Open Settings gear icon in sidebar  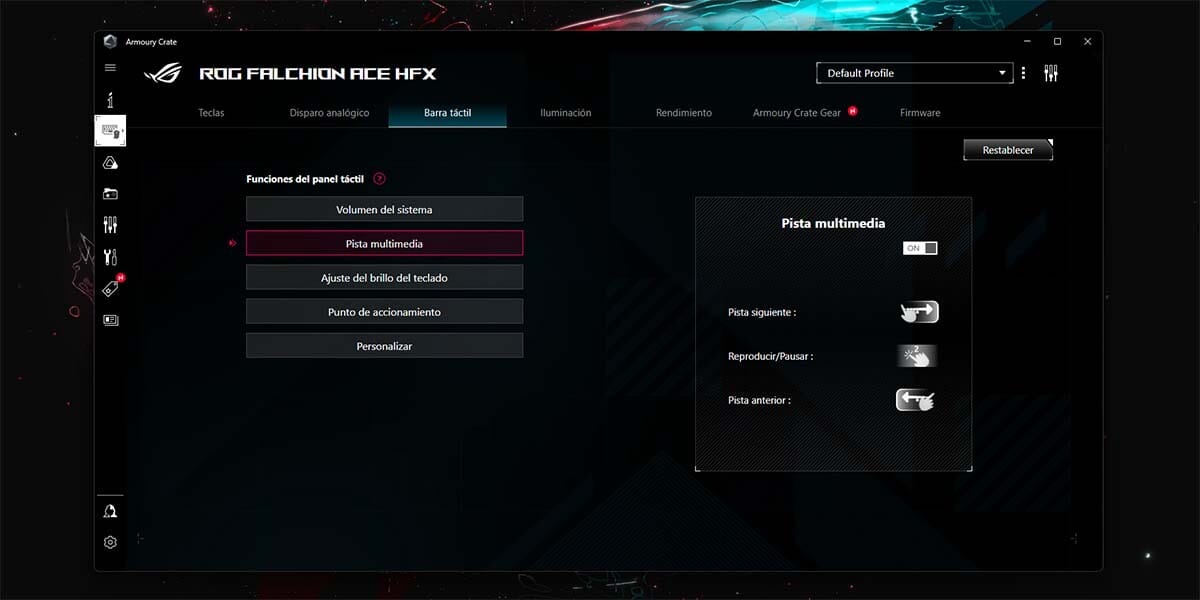tap(110, 542)
